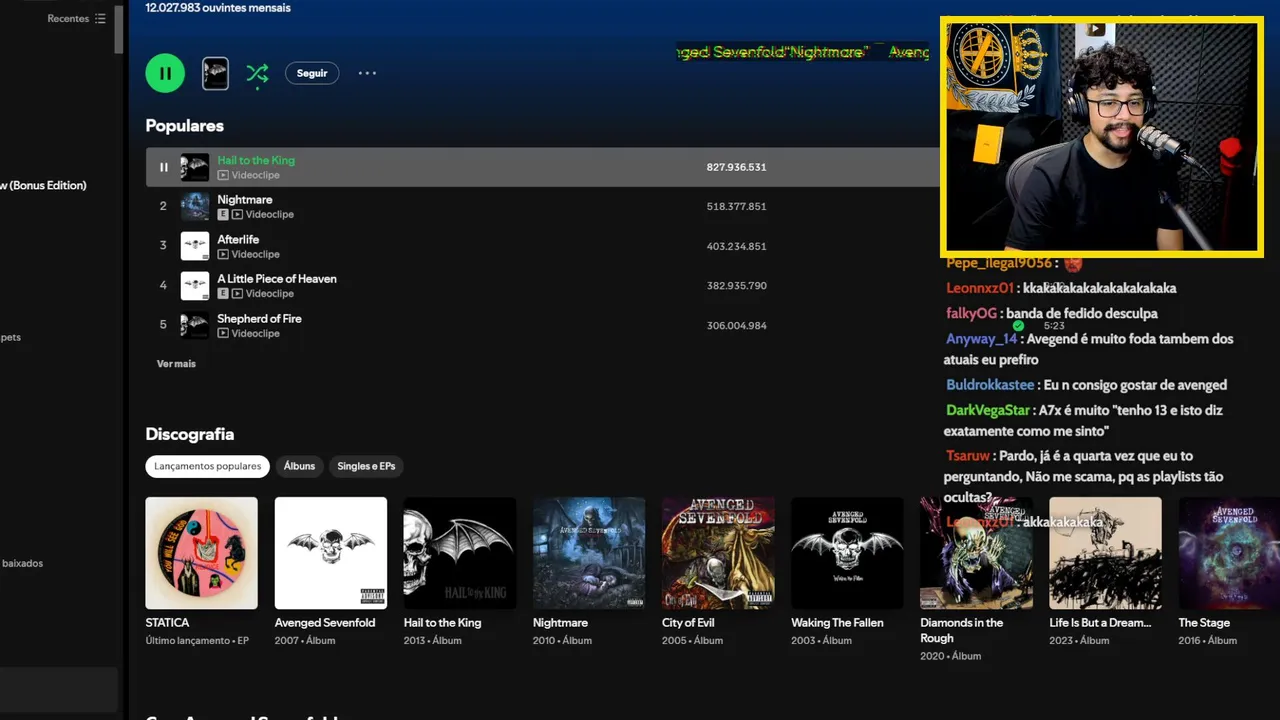
Task: Switch to the Singles e EPs filter
Action: 366,466
